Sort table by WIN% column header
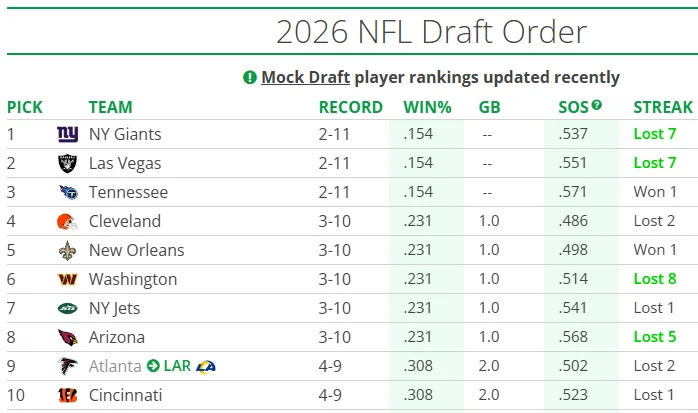Viewport: 698px width, 413px height. 426,107
